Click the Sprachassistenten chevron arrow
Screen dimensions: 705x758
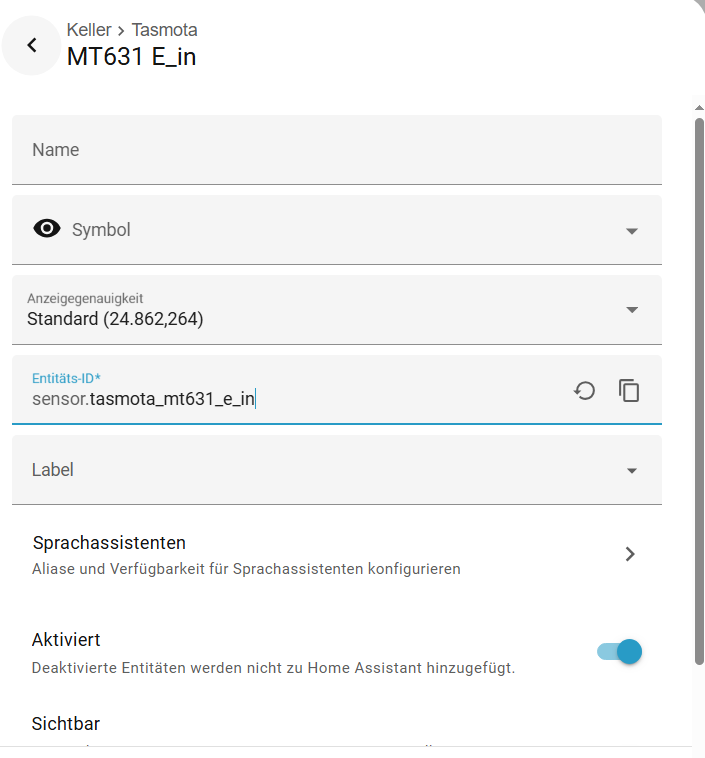[x=630, y=554]
